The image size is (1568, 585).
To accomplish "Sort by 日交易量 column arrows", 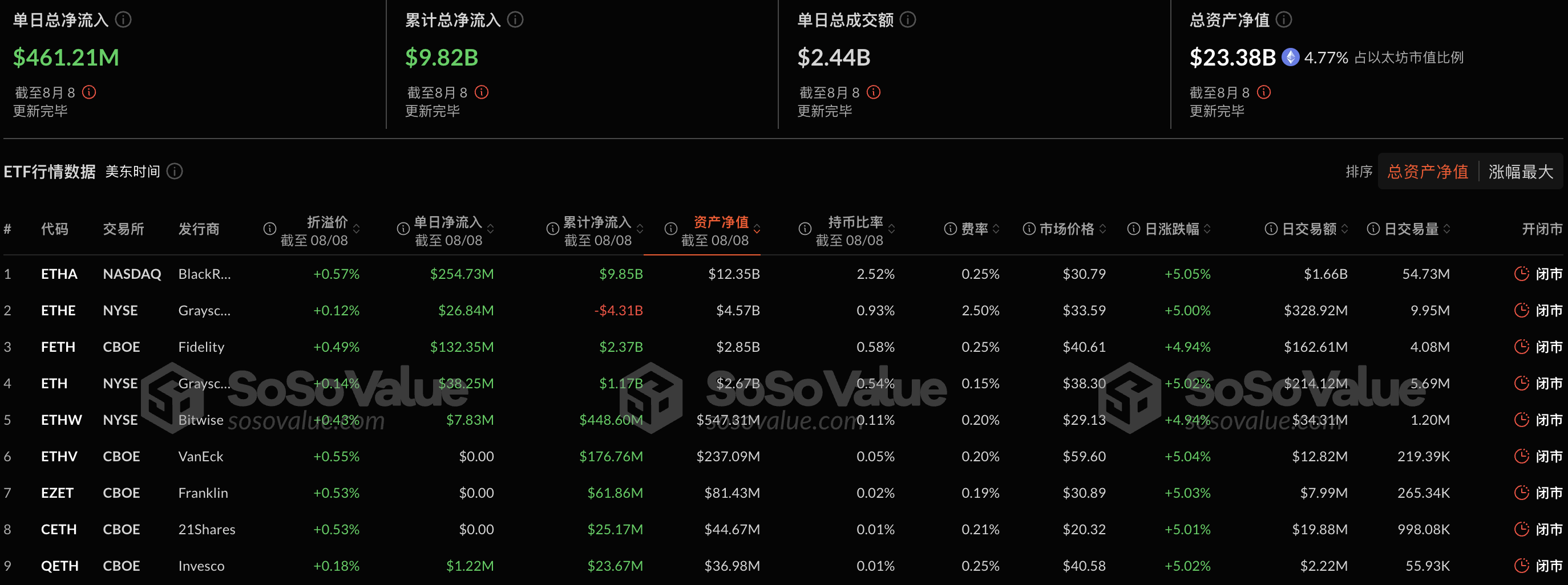I will [1447, 229].
